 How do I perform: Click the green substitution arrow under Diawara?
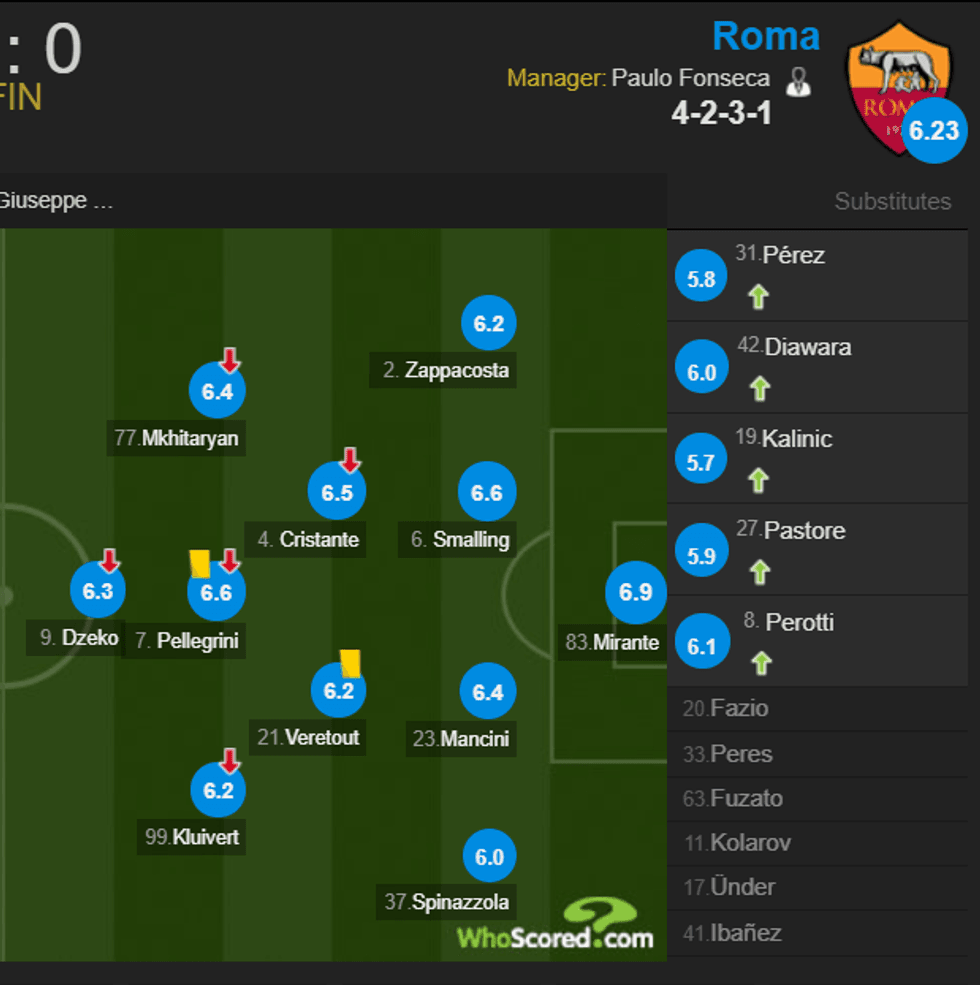[760, 389]
